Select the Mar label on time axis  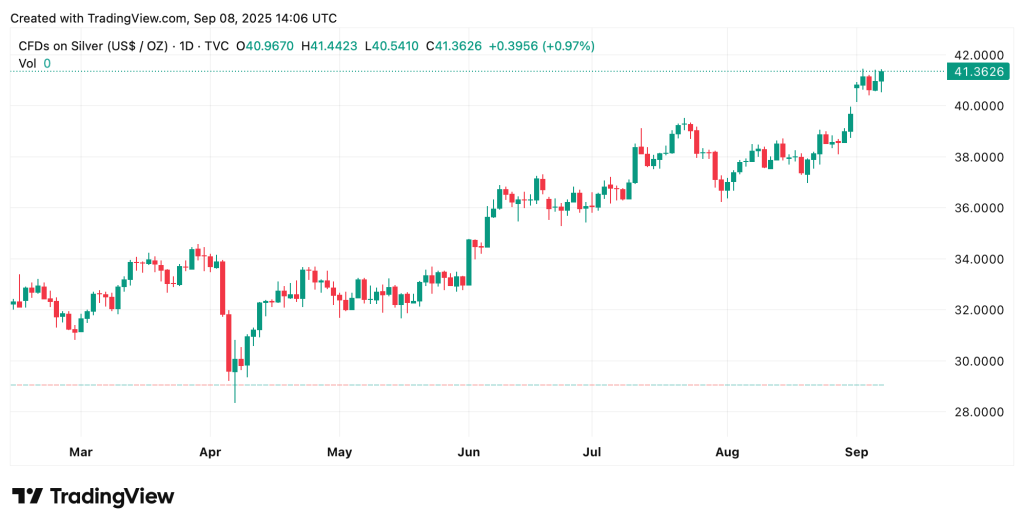(x=81, y=452)
